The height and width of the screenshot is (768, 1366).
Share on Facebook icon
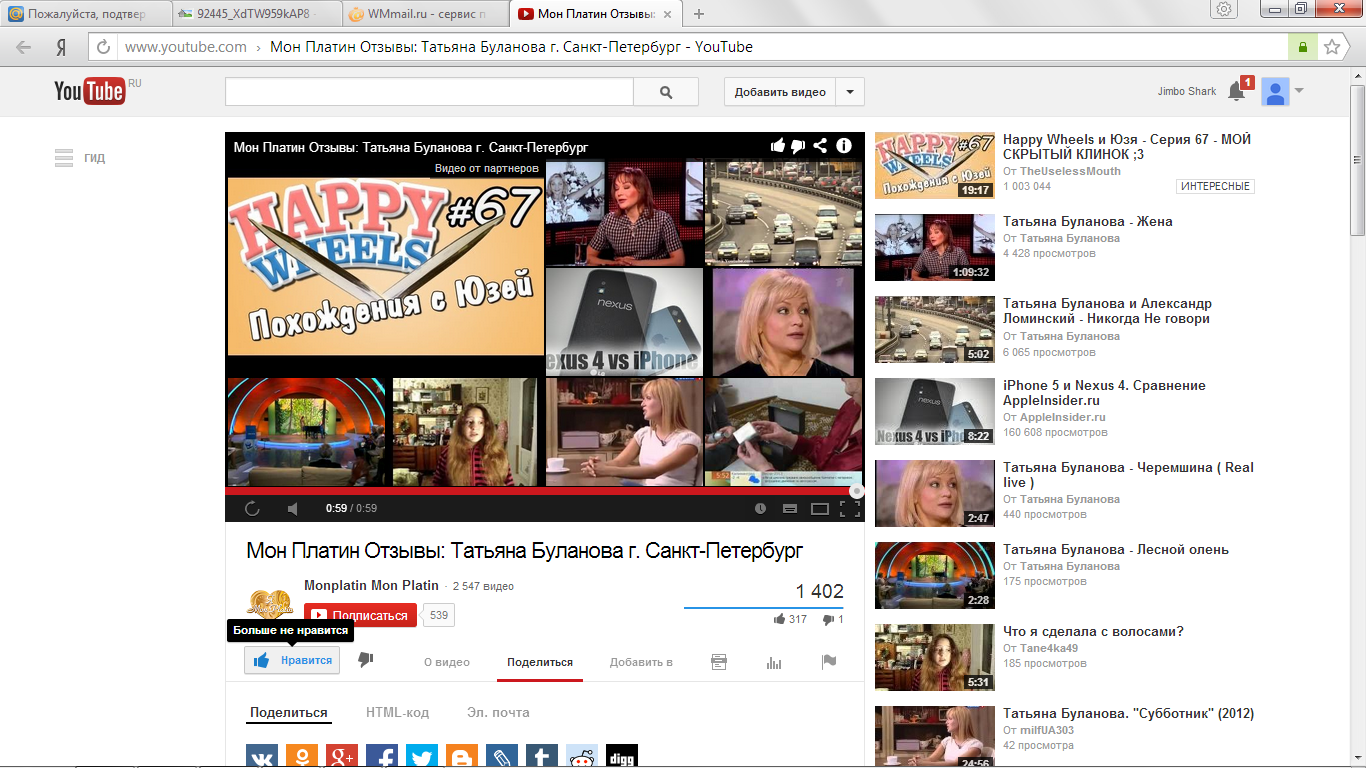coord(382,758)
